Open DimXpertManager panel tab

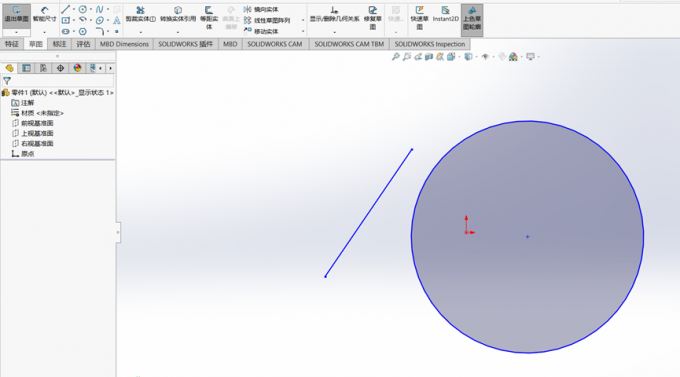tap(60, 68)
